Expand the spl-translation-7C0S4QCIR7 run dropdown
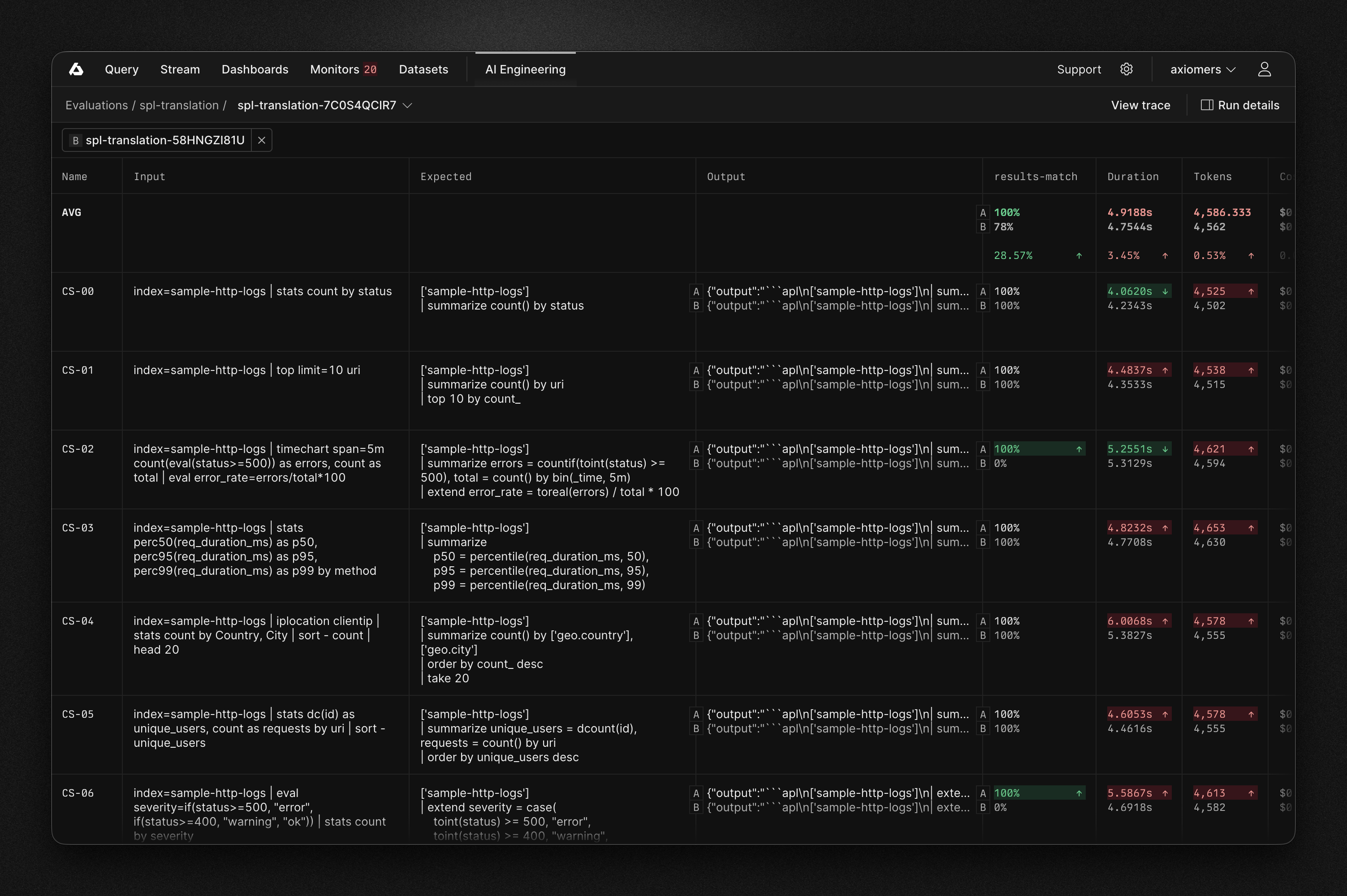This screenshot has height=896, width=1347. click(x=407, y=105)
